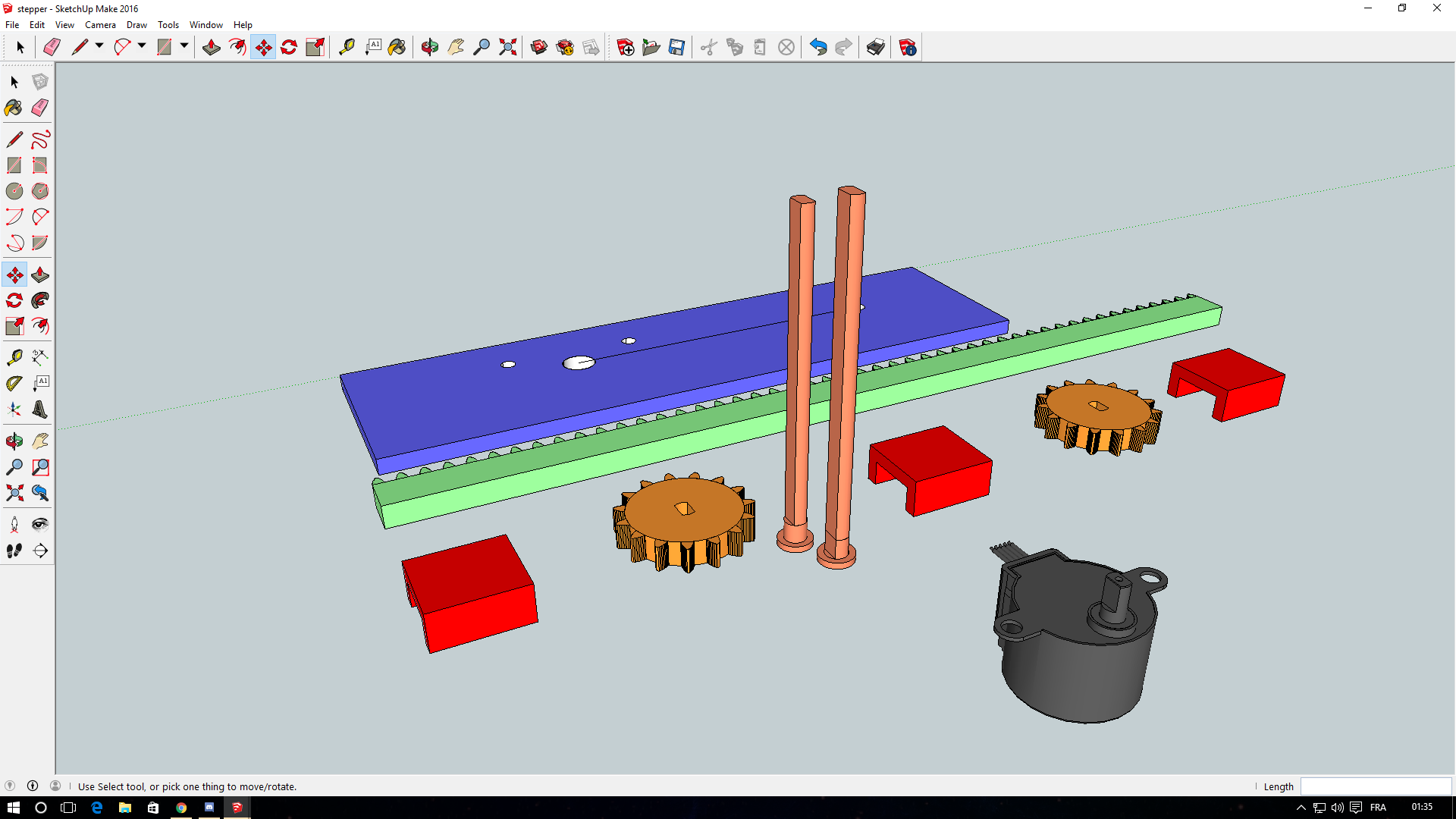Image resolution: width=1456 pixels, height=819 pixels.
Task: Select the 3 Point Arc tool
Action: [x=14, y=242]
